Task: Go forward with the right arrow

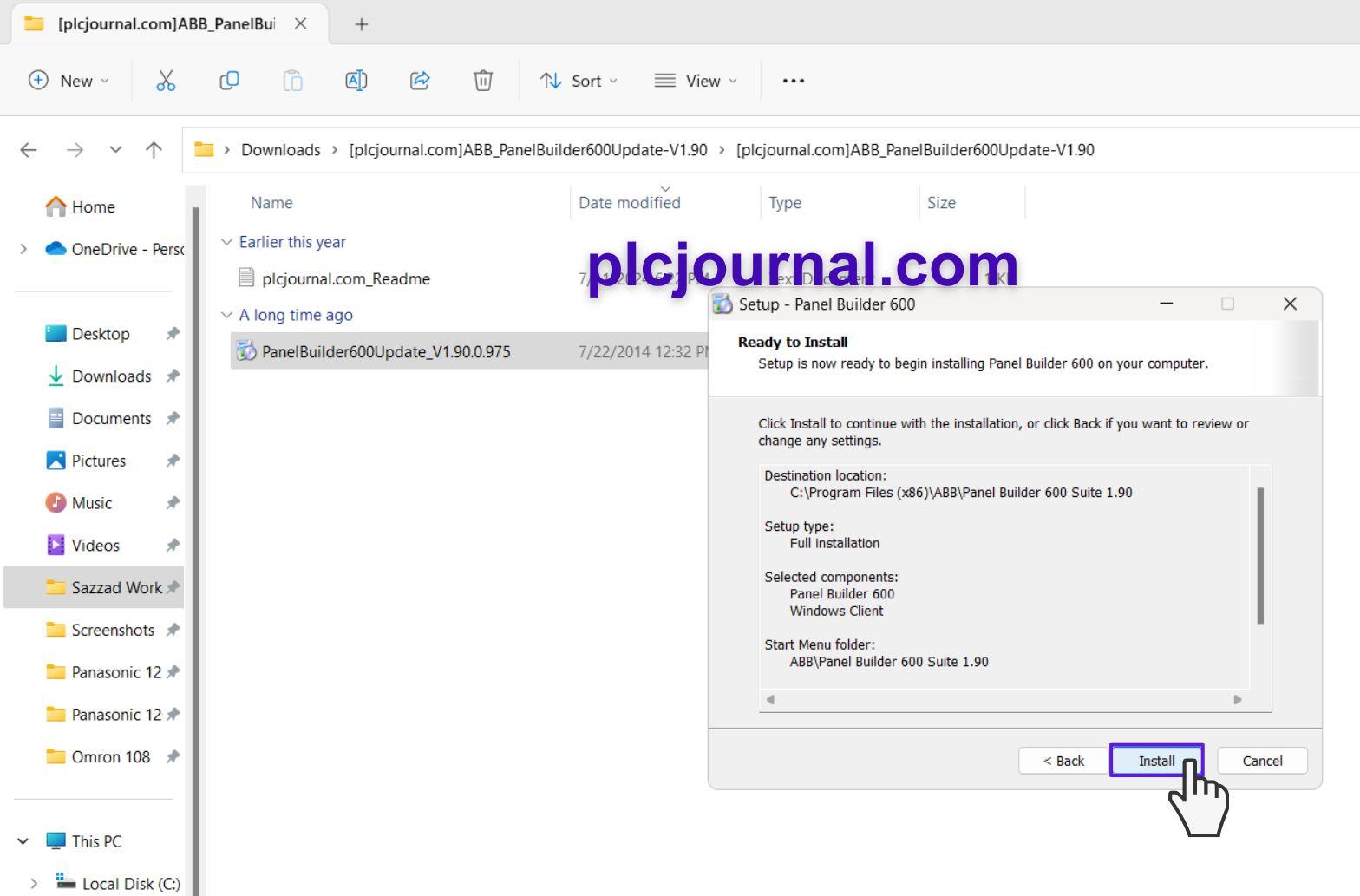Action: 75,150
